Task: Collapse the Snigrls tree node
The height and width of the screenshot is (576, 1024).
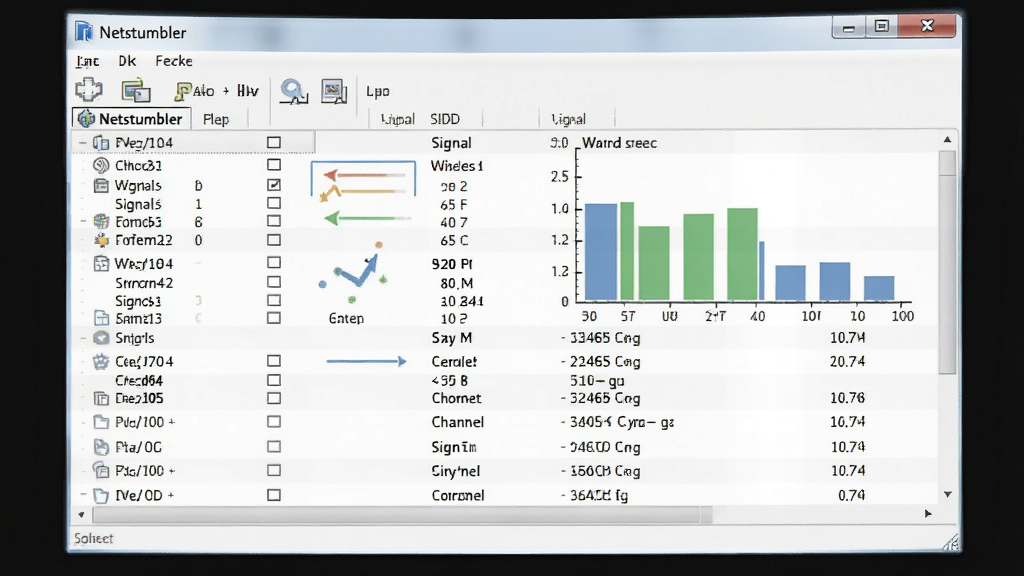Action: point(83,338)
